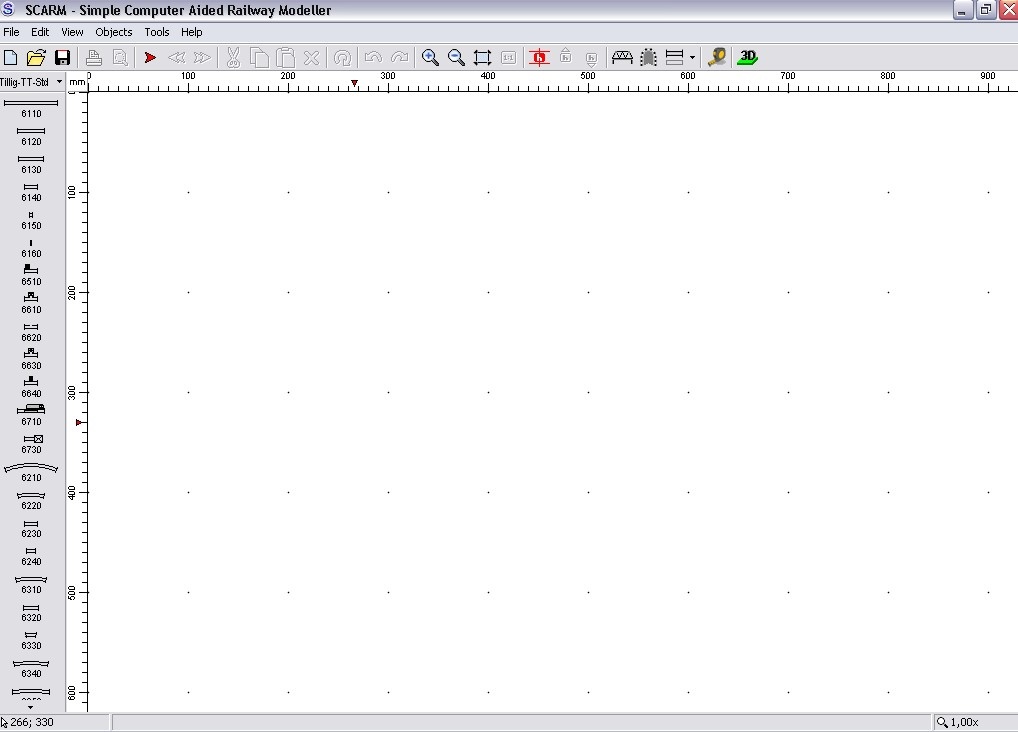Open a file with the folder icon

pos(36,58)
